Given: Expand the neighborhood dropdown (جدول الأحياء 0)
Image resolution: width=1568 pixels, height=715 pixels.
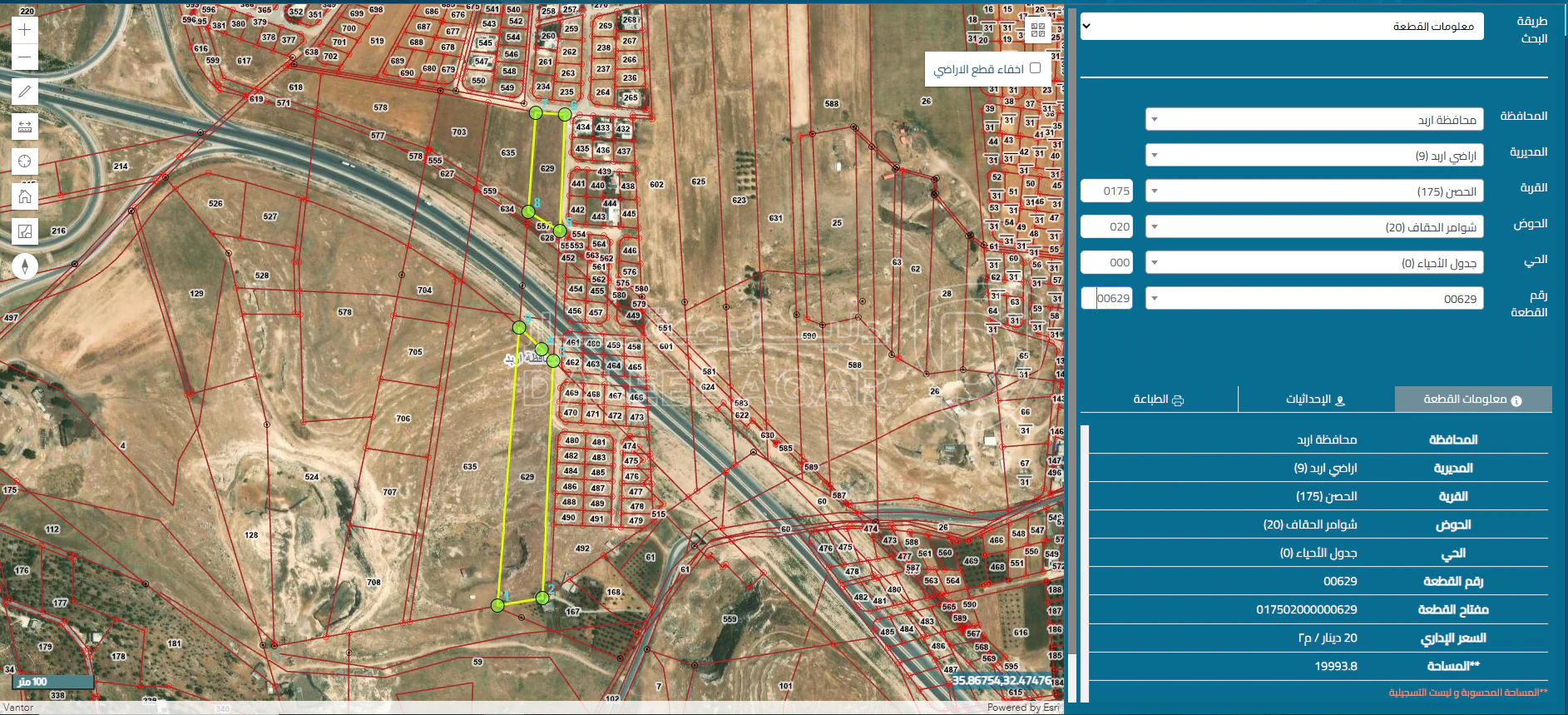Looking at the screenshot, I should click(1314, 262).
